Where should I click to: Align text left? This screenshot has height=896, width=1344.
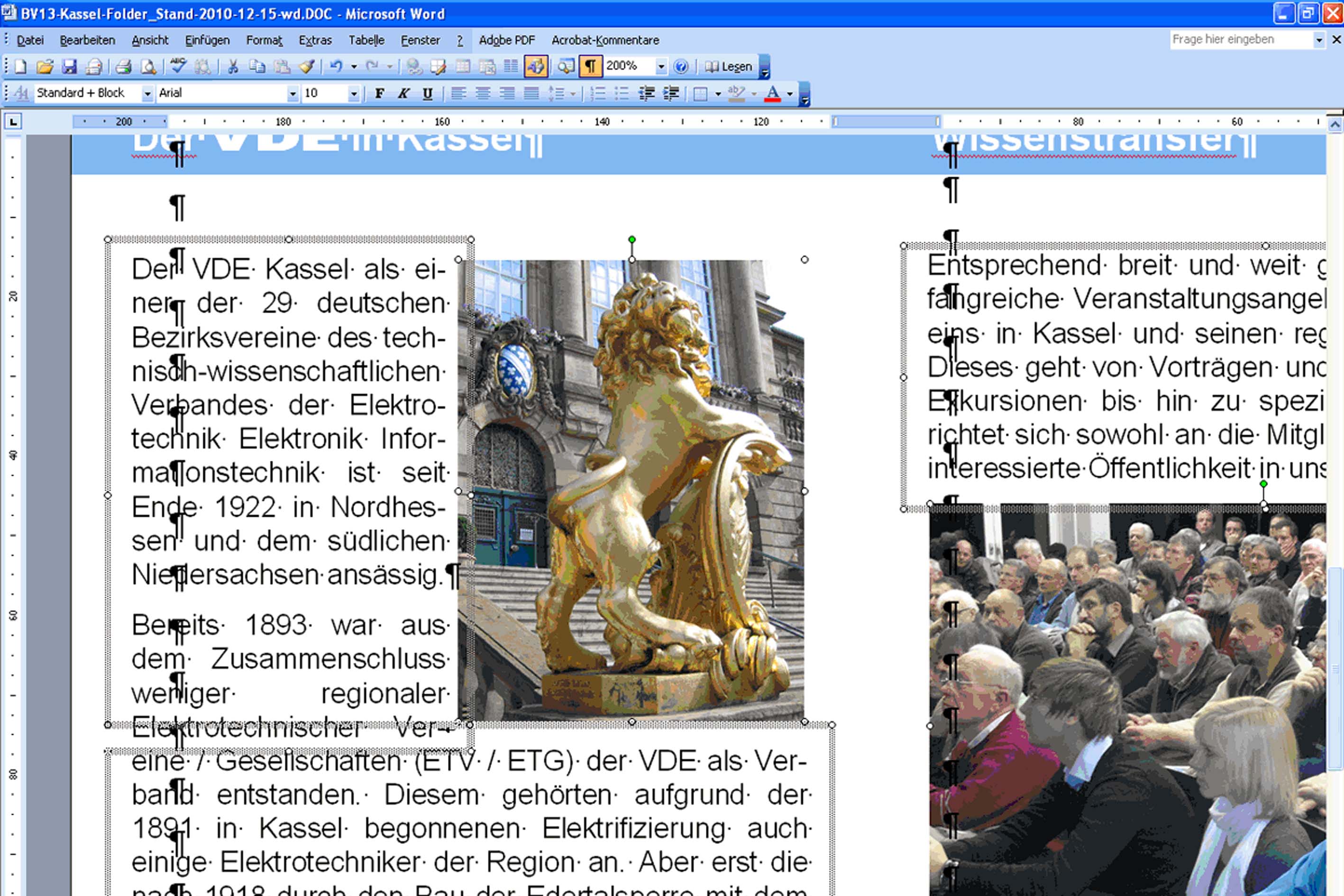pos(458,93)
